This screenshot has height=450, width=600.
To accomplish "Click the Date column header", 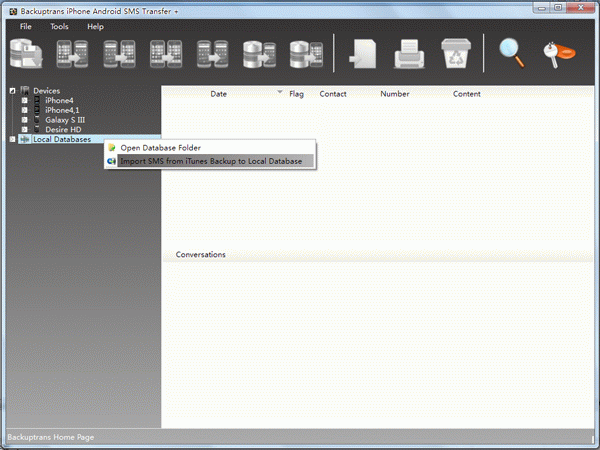I will 218,94.
